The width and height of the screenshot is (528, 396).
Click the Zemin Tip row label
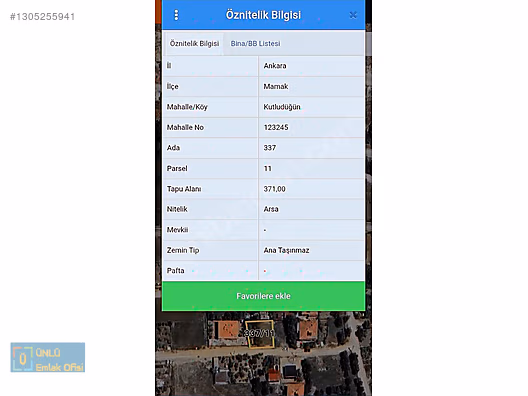click(x=183, y=250)
